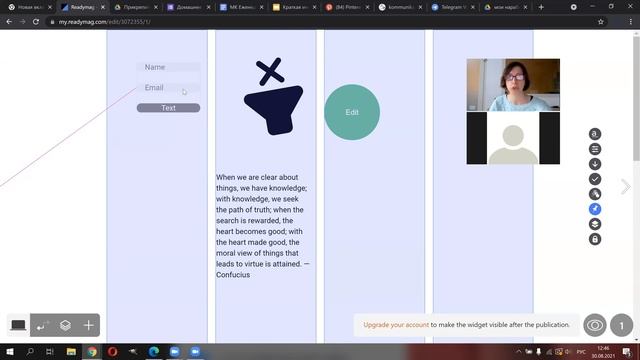This screenshot has width=640, height=360.
Task: Open a new browser tab
Action: pos(541,7)
